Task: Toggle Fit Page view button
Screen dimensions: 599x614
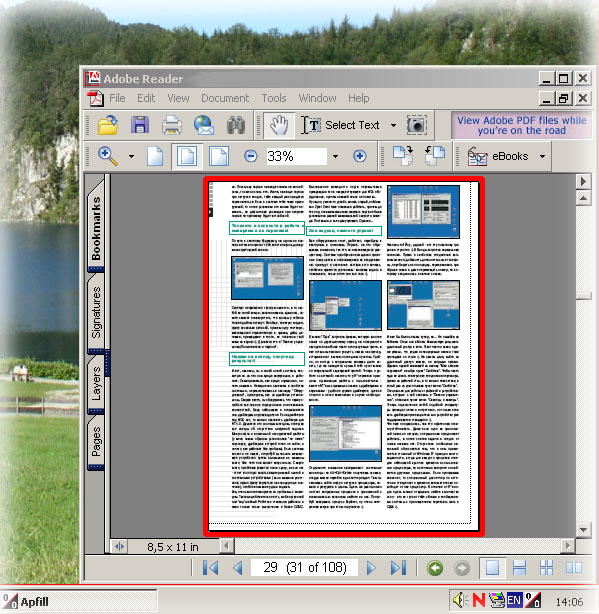Action: pyautogui.click(x=187, y=156)
